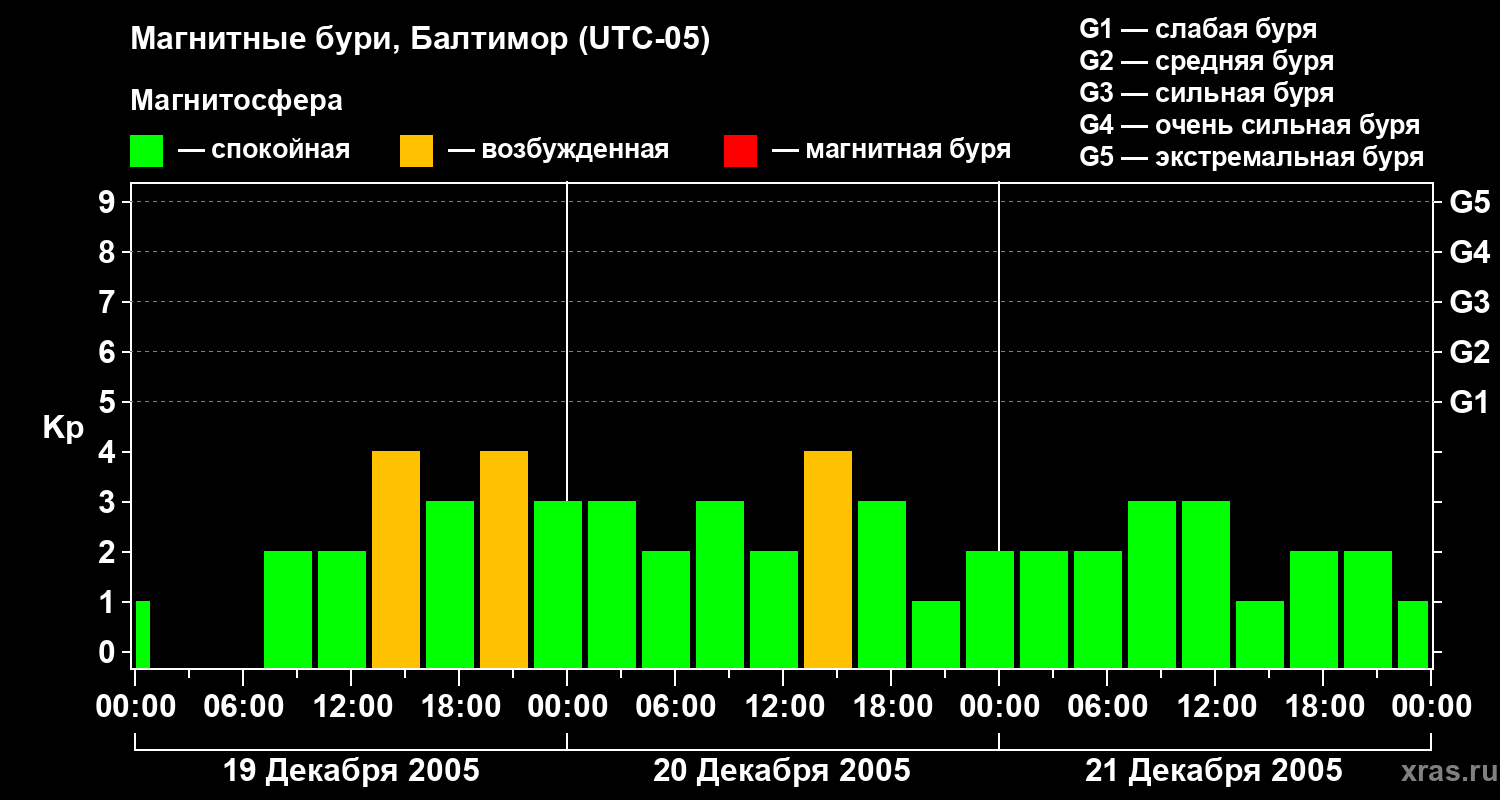Select the line 'G2 — средняя буря'
The width and height of the screenshot is (1500, 800).
pyautogui.click(x=1207, y=61)
